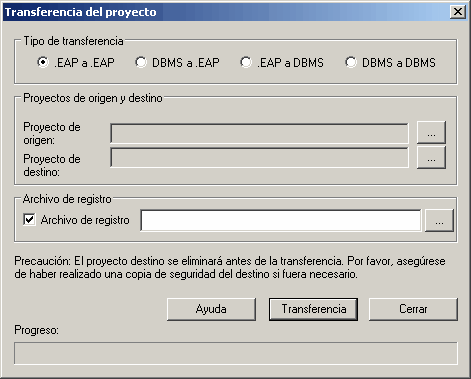Browse for Proyecto de origen file
Screen dimensions: 471x379
pos(431,133)
